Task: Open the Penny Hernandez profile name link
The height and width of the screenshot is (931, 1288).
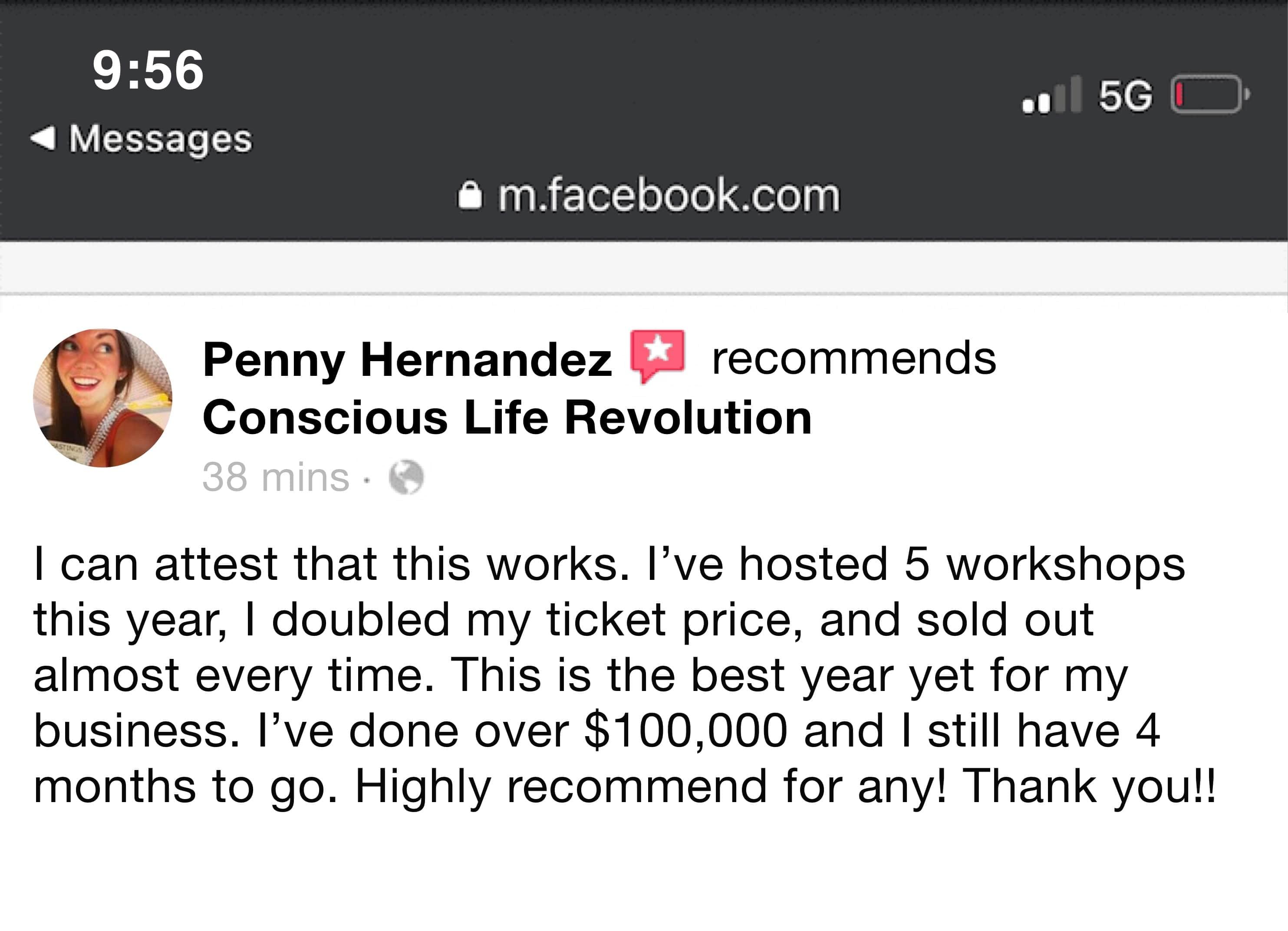Action: 407,360
